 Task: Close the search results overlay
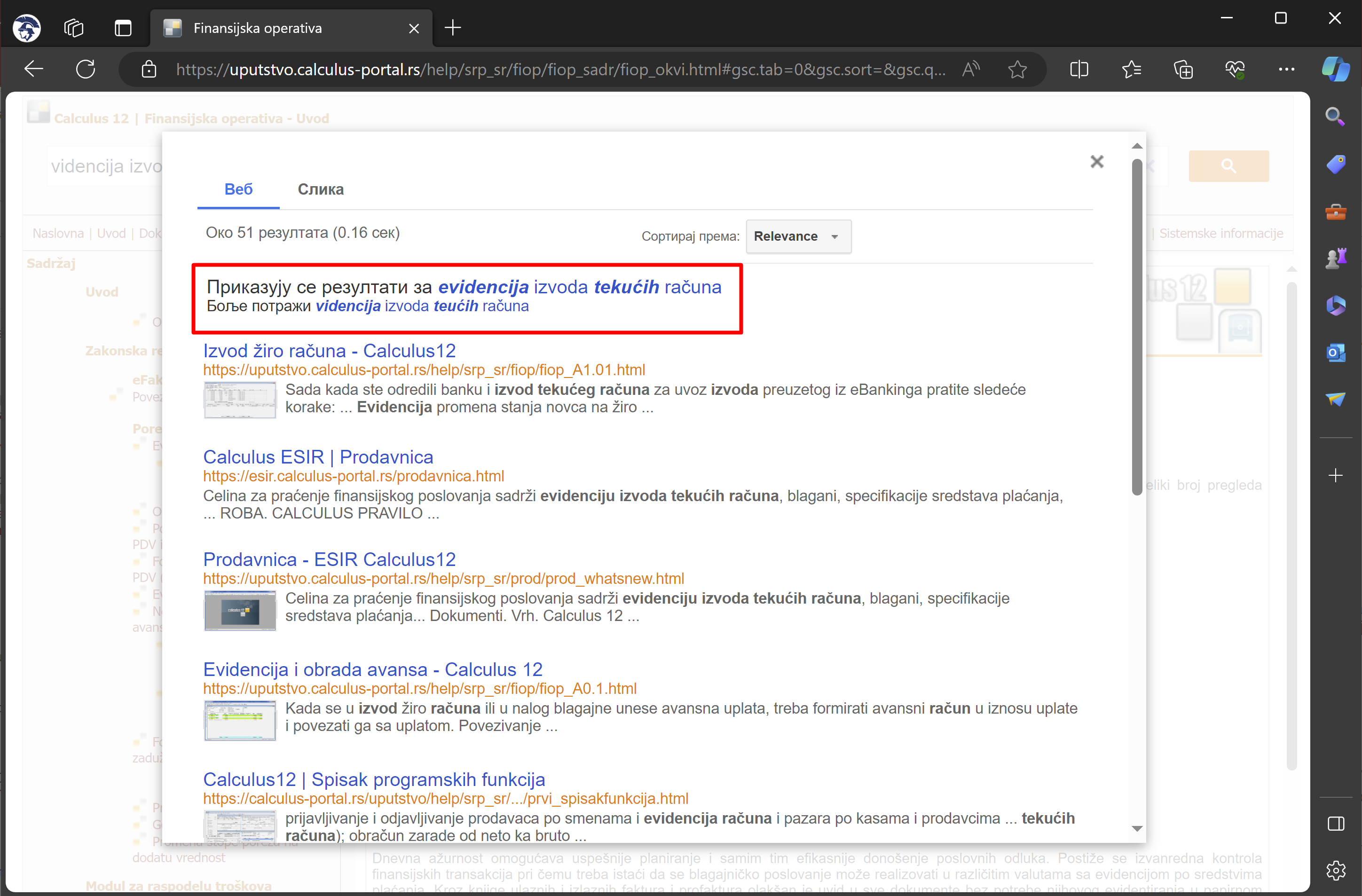(x=1096, y=162)
